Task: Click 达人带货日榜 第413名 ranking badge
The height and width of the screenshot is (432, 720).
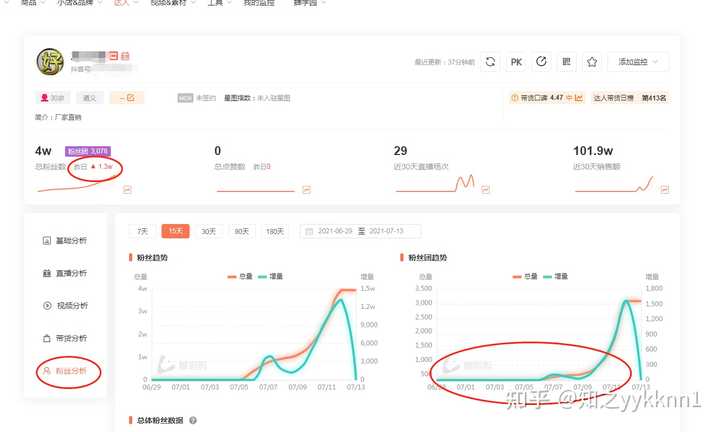Action: pyautogui.click(x=630, y=98)
